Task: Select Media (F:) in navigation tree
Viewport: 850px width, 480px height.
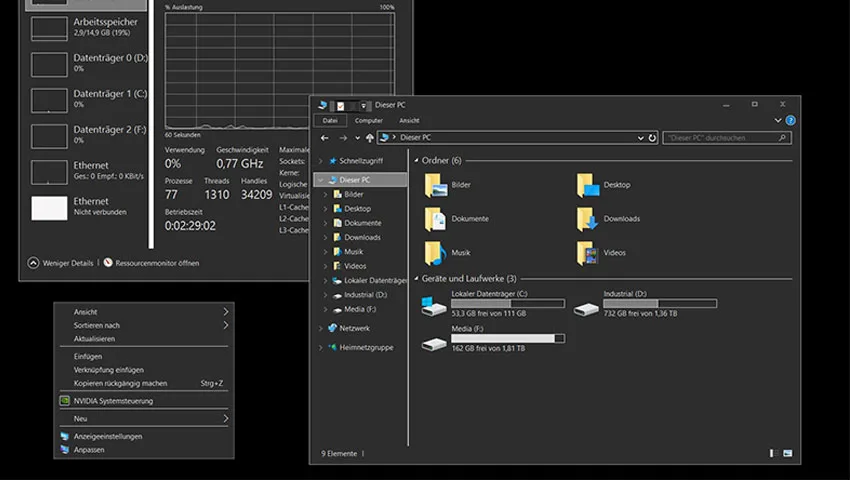Action: [360, 309]
